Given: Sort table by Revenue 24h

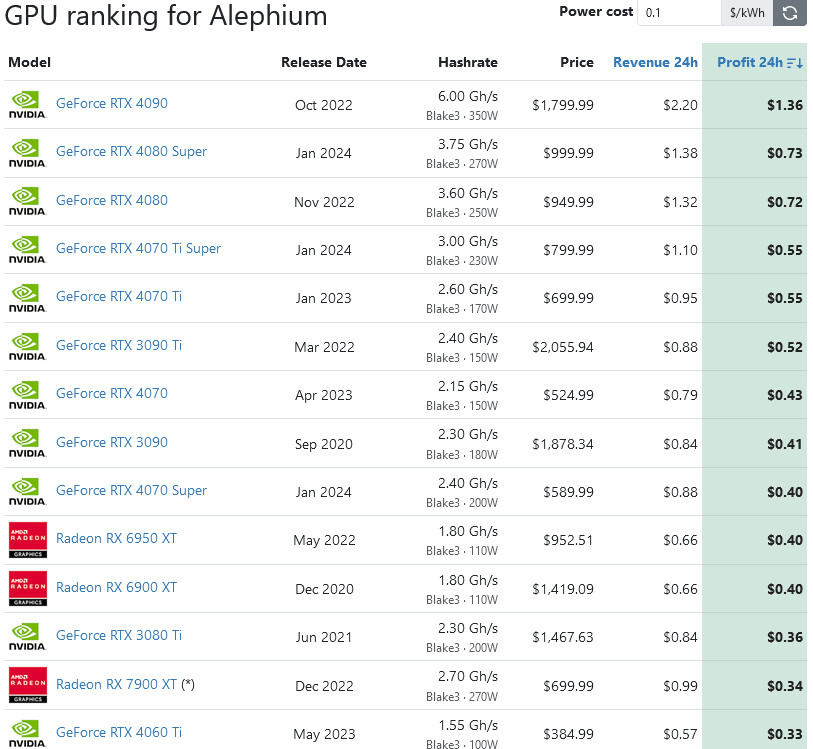Looking at the screenshot, I should pyautogui.click(x=655, y=62).
